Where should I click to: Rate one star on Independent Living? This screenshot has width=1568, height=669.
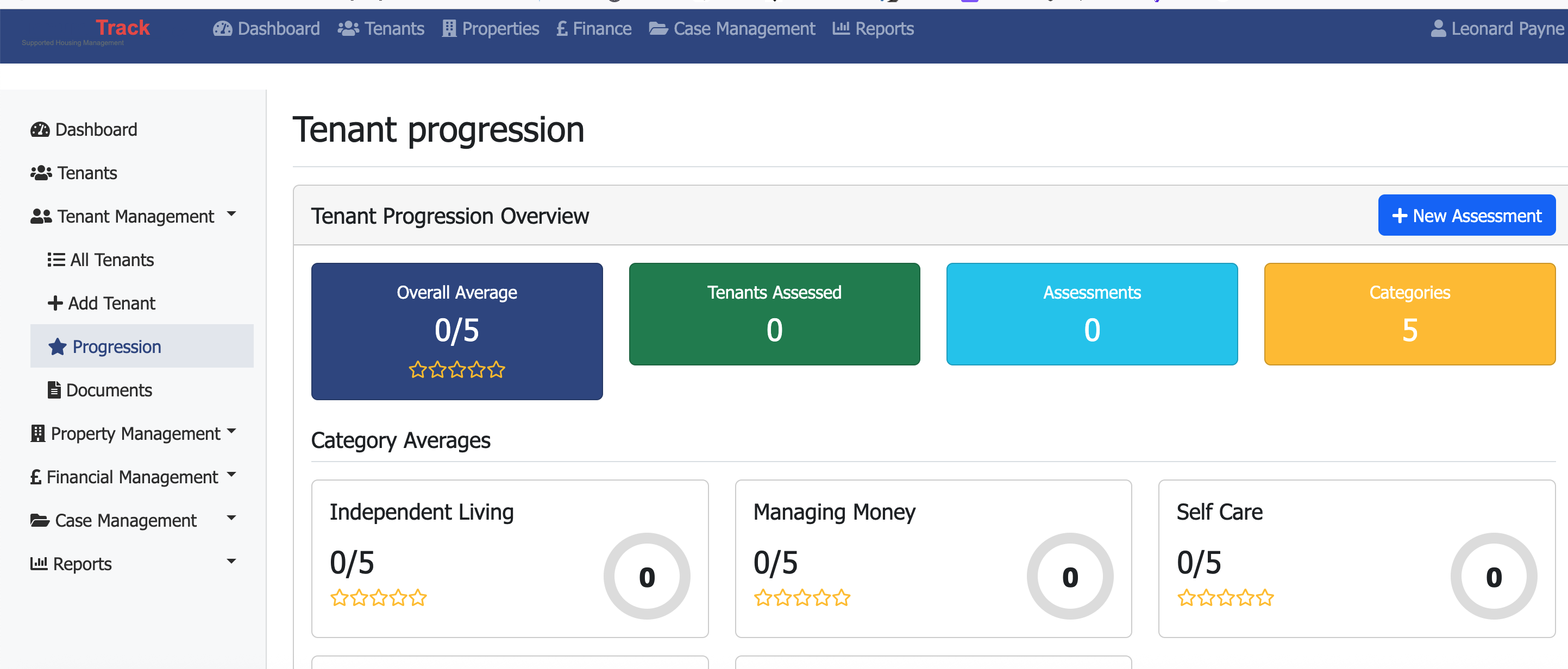point(338,598)
